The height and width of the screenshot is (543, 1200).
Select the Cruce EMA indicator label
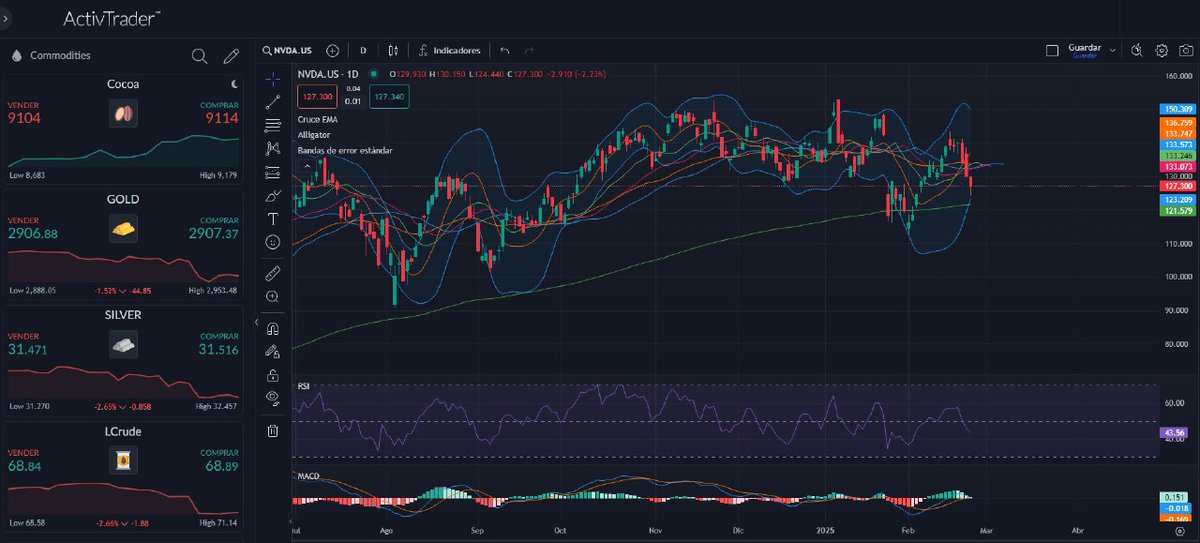(x=318, y=119)
